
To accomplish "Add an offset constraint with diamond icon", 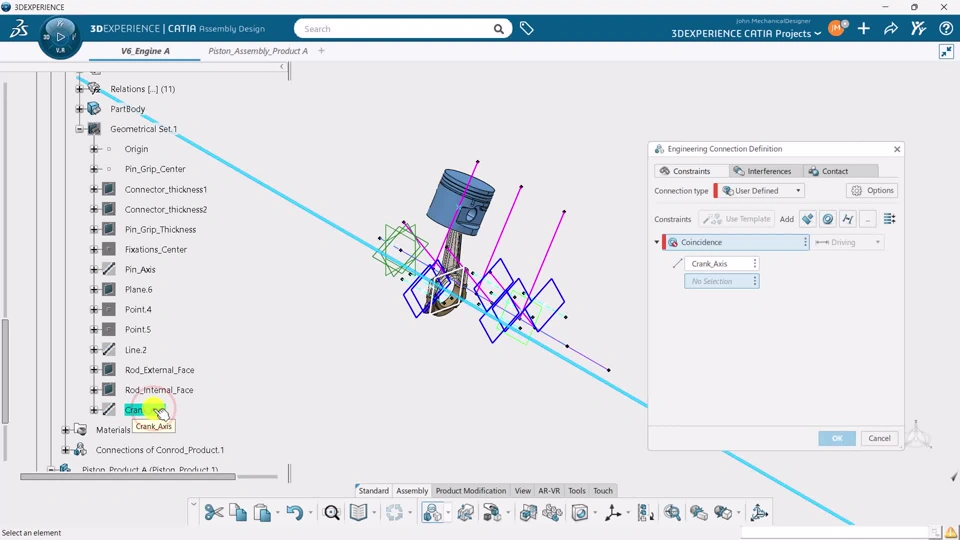I will pyautogui.click(x=808, y=219).
